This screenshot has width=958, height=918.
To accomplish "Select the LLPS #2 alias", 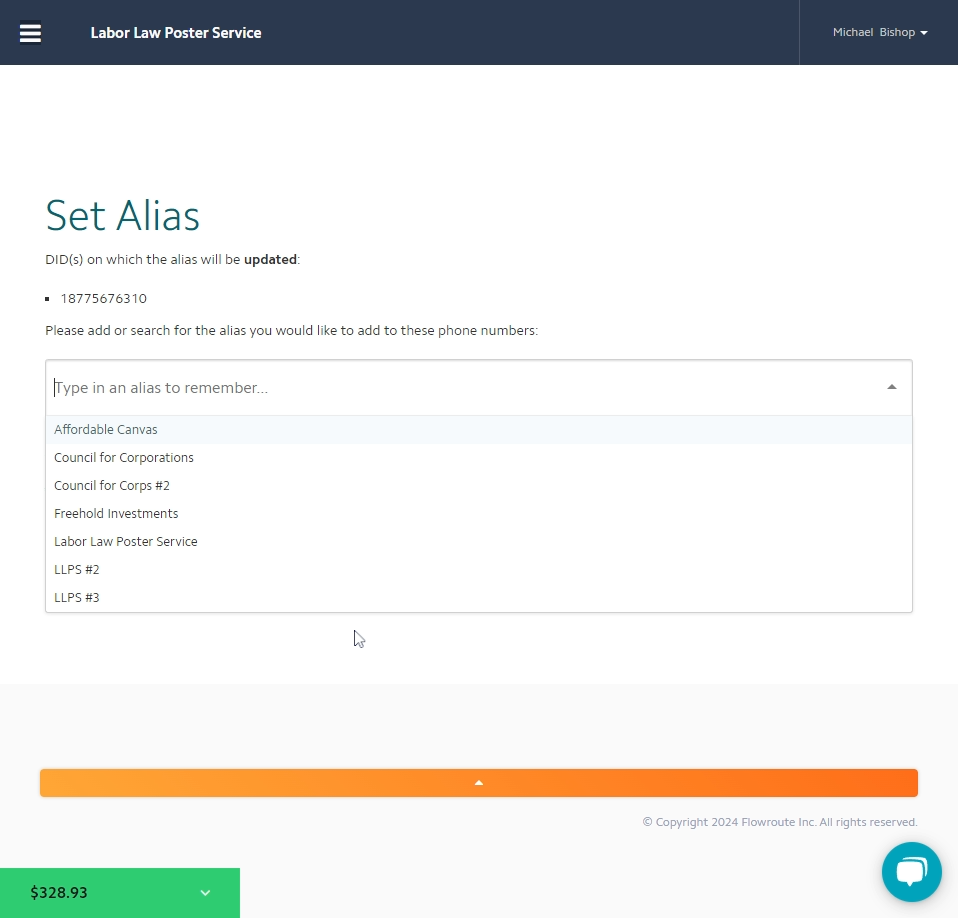I will pyautogui.click(x=77, y=570).
